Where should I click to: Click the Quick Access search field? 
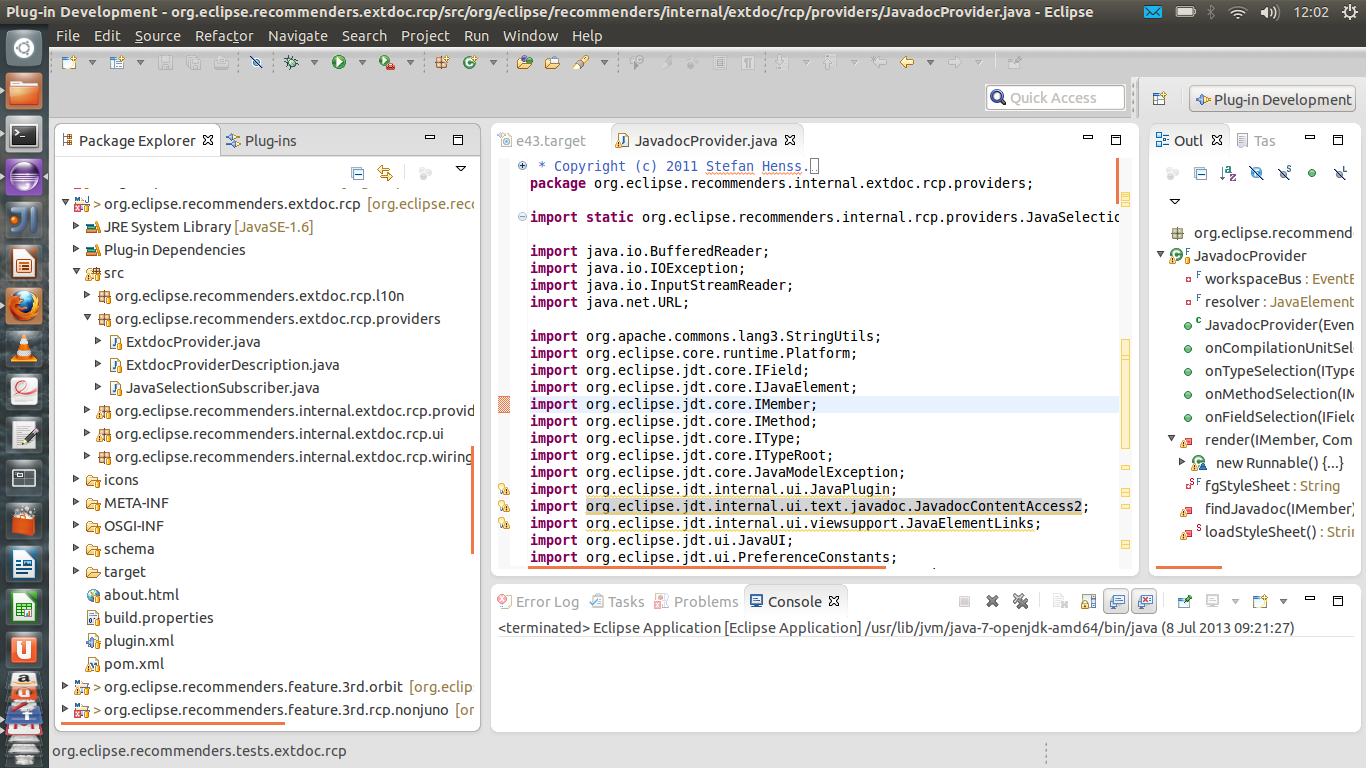(x=1055, y=97)
